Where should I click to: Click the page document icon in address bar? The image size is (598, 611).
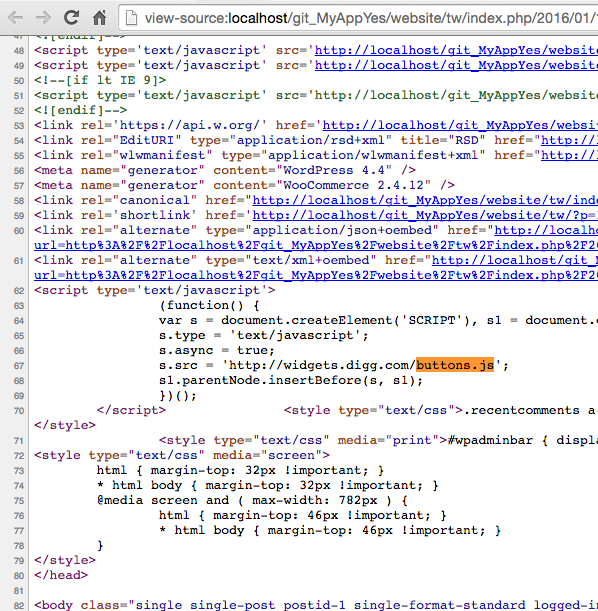[x=131, y=18]
